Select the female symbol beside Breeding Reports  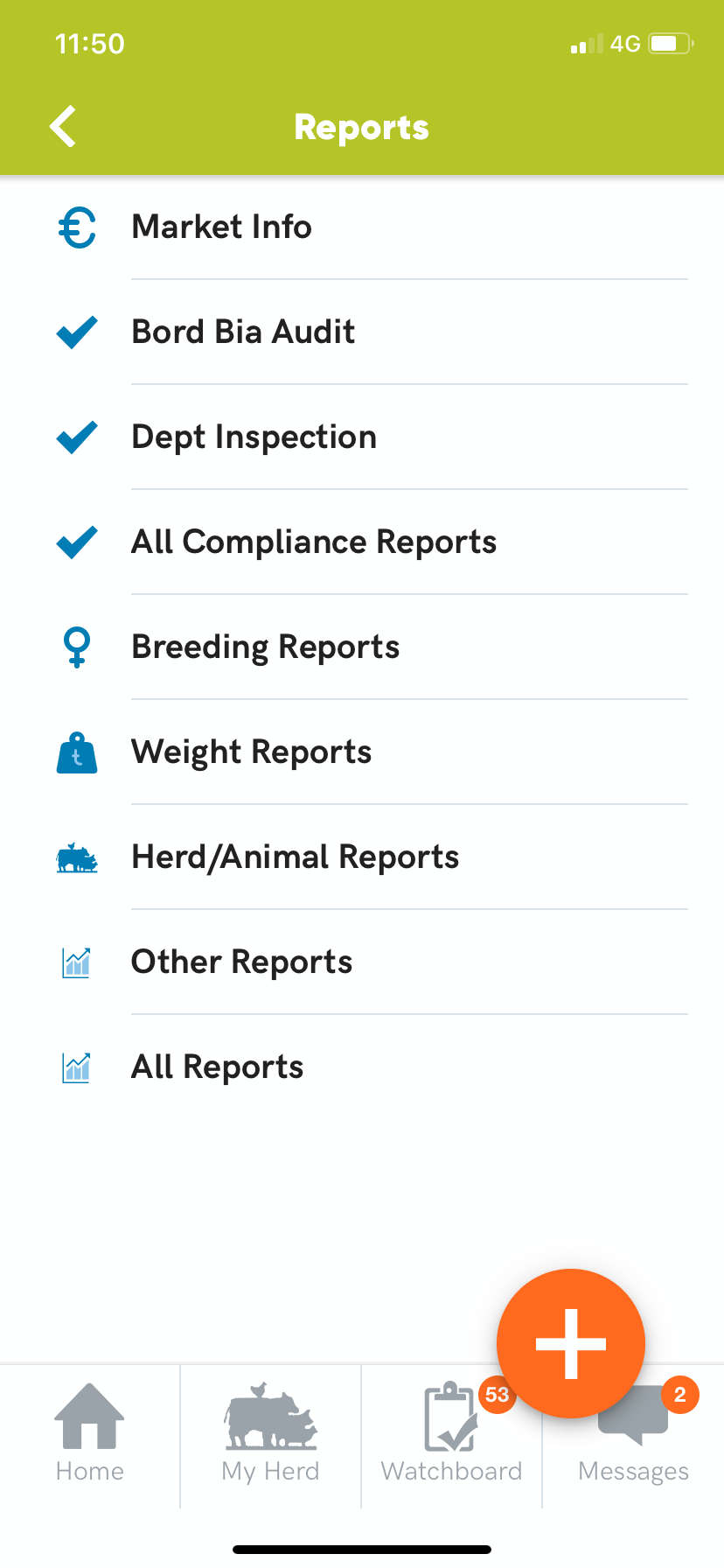(77, 647)
